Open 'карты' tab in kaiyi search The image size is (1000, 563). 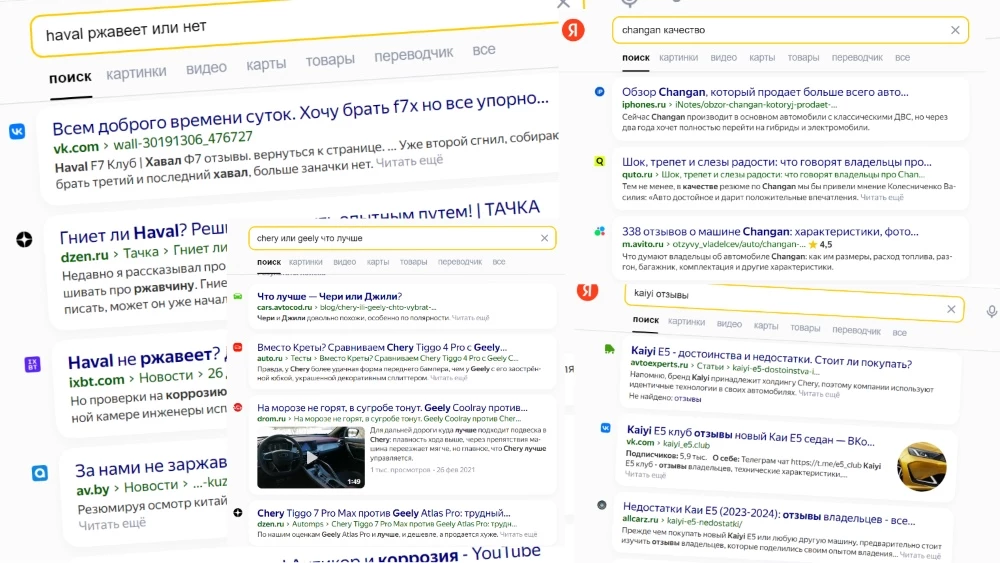766,325
